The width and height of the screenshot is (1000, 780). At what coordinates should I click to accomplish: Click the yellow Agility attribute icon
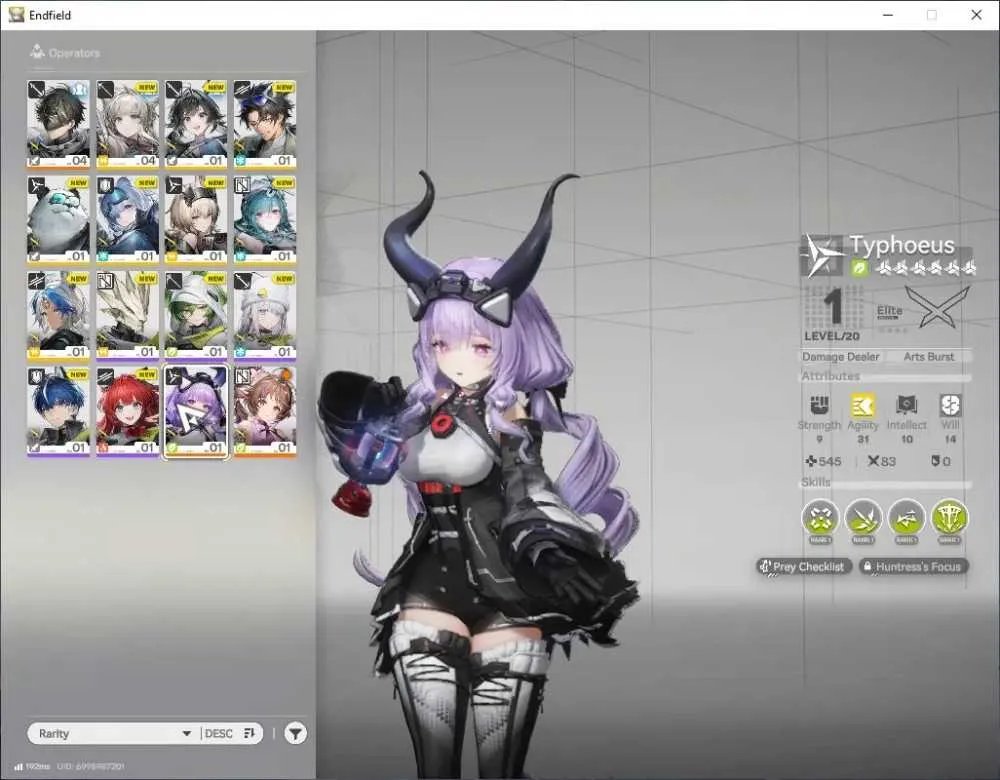(x=863, y=404)
